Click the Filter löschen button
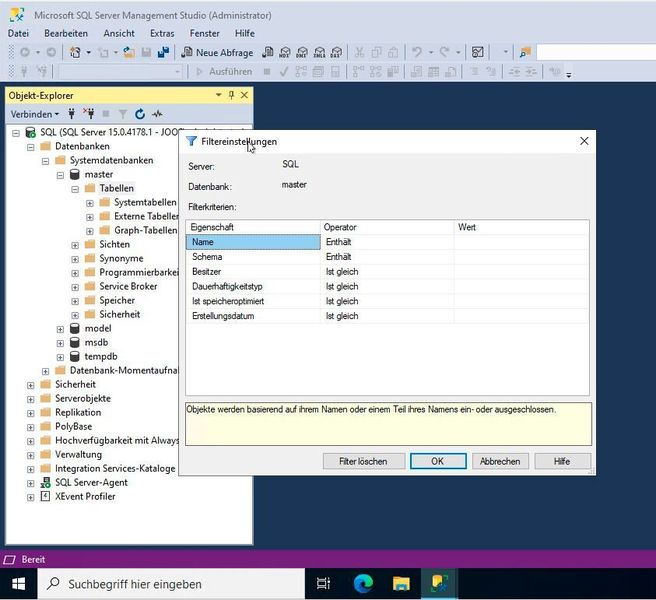This screenshot has height=600, width=656. point(363,461)
